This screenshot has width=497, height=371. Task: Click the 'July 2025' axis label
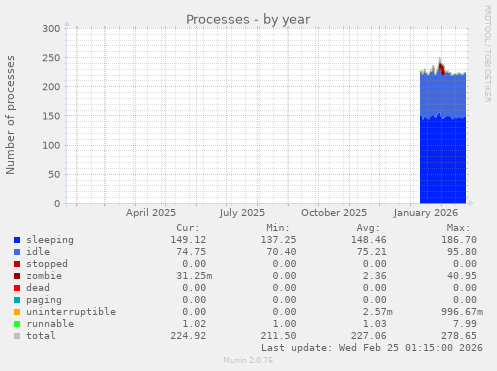(242, 213)
